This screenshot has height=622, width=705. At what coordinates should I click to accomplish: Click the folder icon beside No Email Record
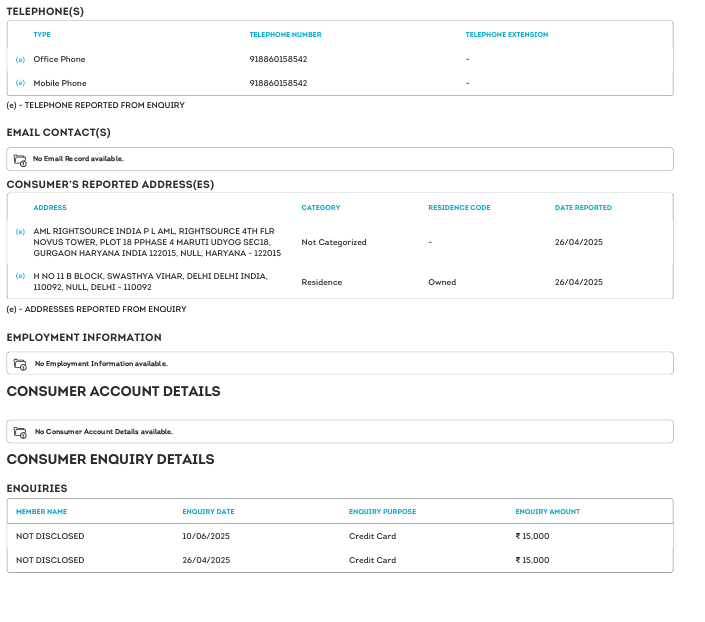click(x=20, y=159)
